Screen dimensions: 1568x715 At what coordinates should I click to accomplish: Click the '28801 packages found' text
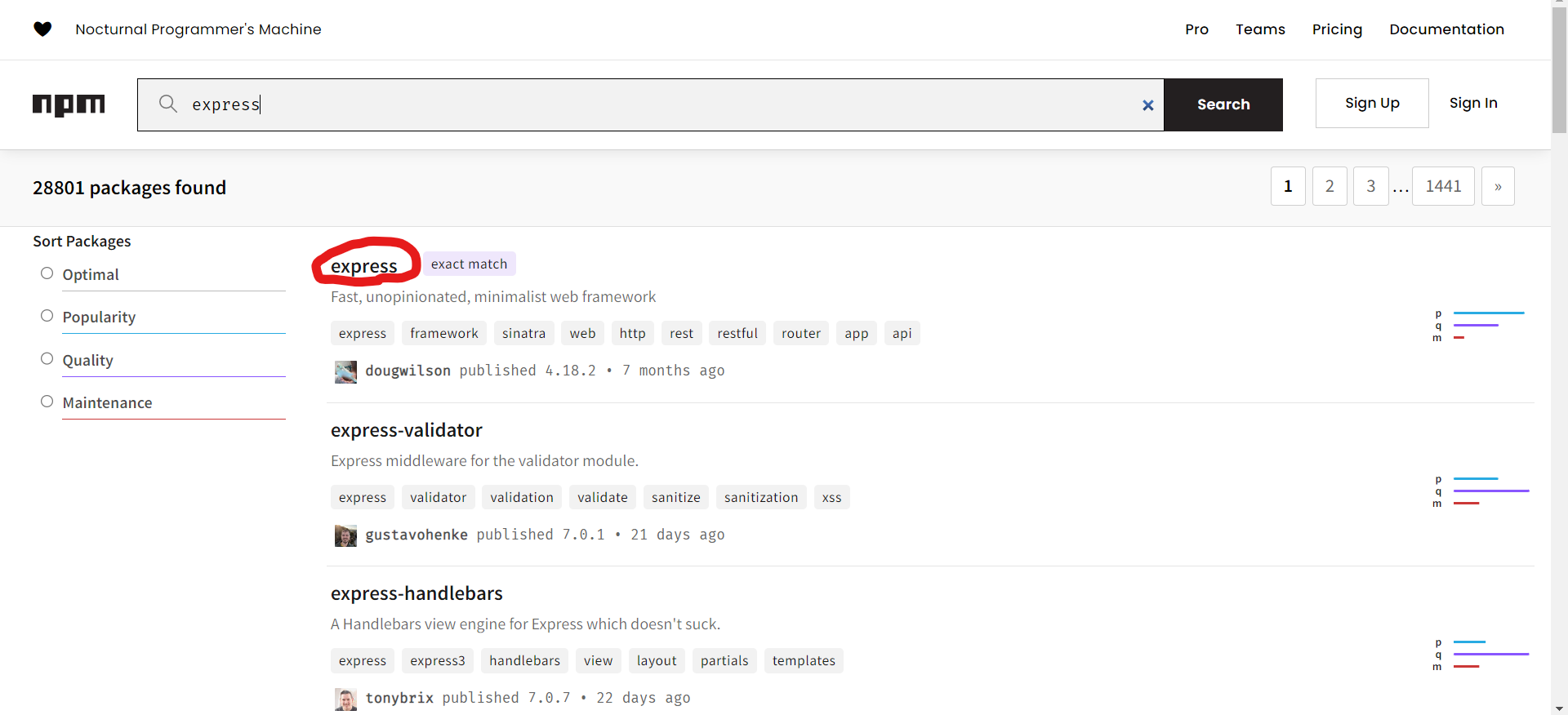click(x=129, y=188)
